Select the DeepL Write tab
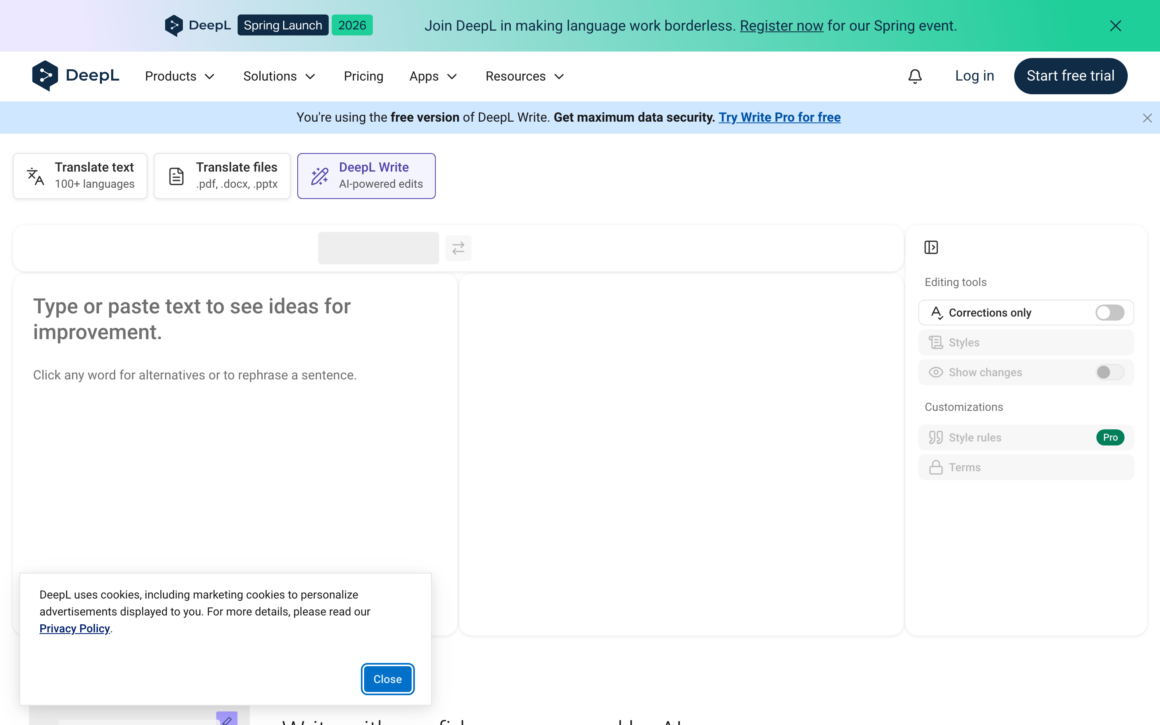1160x725 pixels. click(366, 176)
